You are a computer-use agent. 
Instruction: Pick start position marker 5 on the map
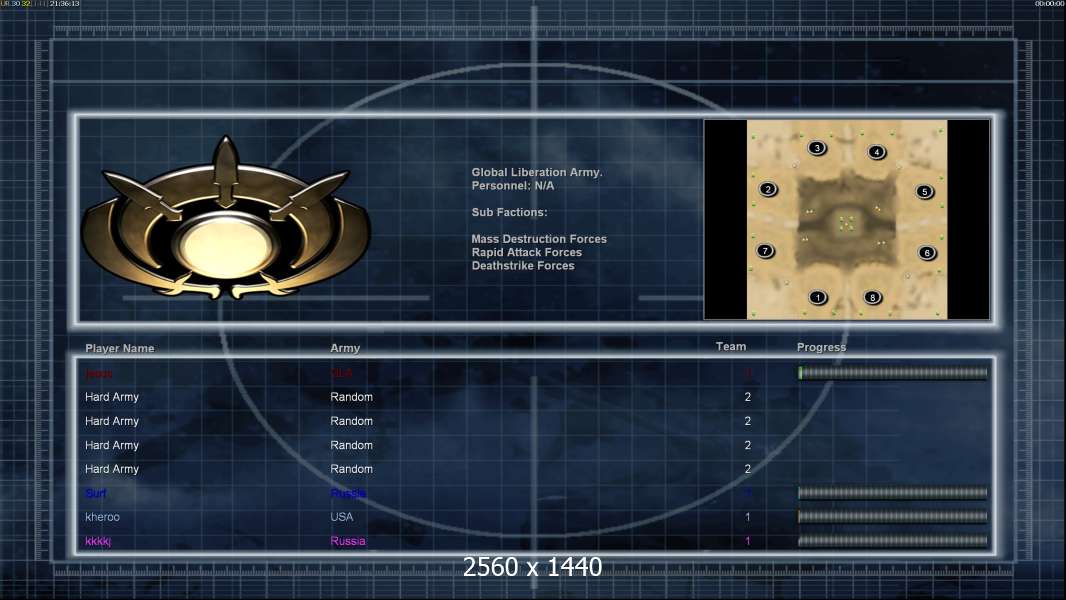click(x=925, y=192)
